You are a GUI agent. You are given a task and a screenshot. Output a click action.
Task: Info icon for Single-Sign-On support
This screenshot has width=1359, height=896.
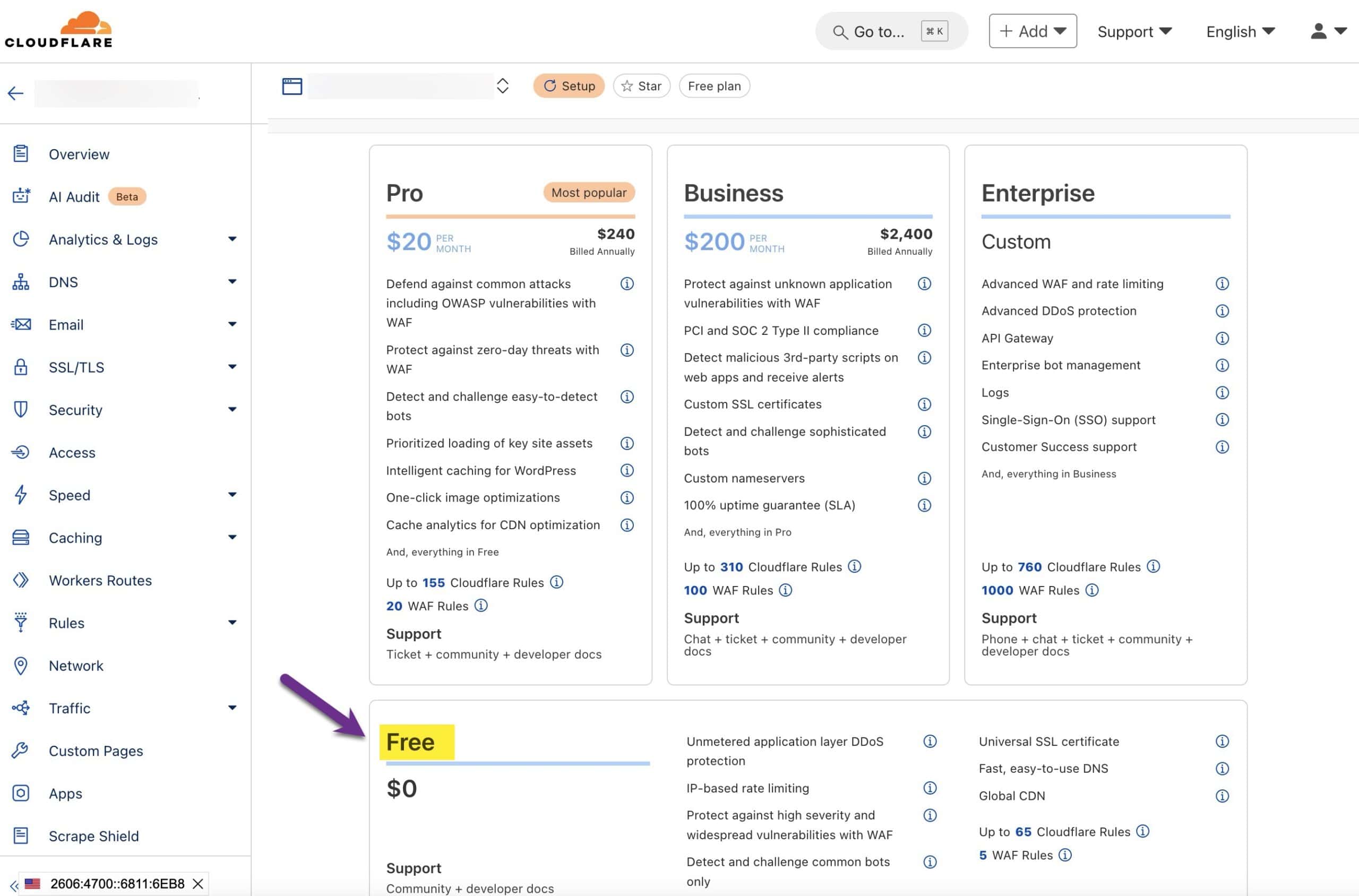tap(1222, 419)
